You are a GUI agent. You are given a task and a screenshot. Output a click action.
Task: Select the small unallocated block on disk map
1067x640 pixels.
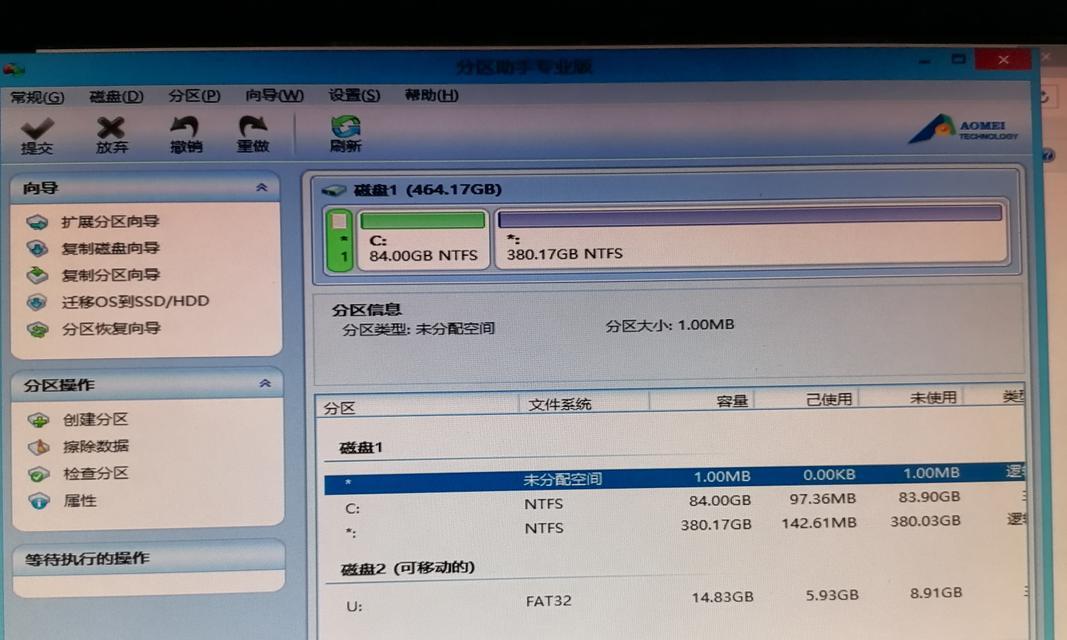coord(339,241)
